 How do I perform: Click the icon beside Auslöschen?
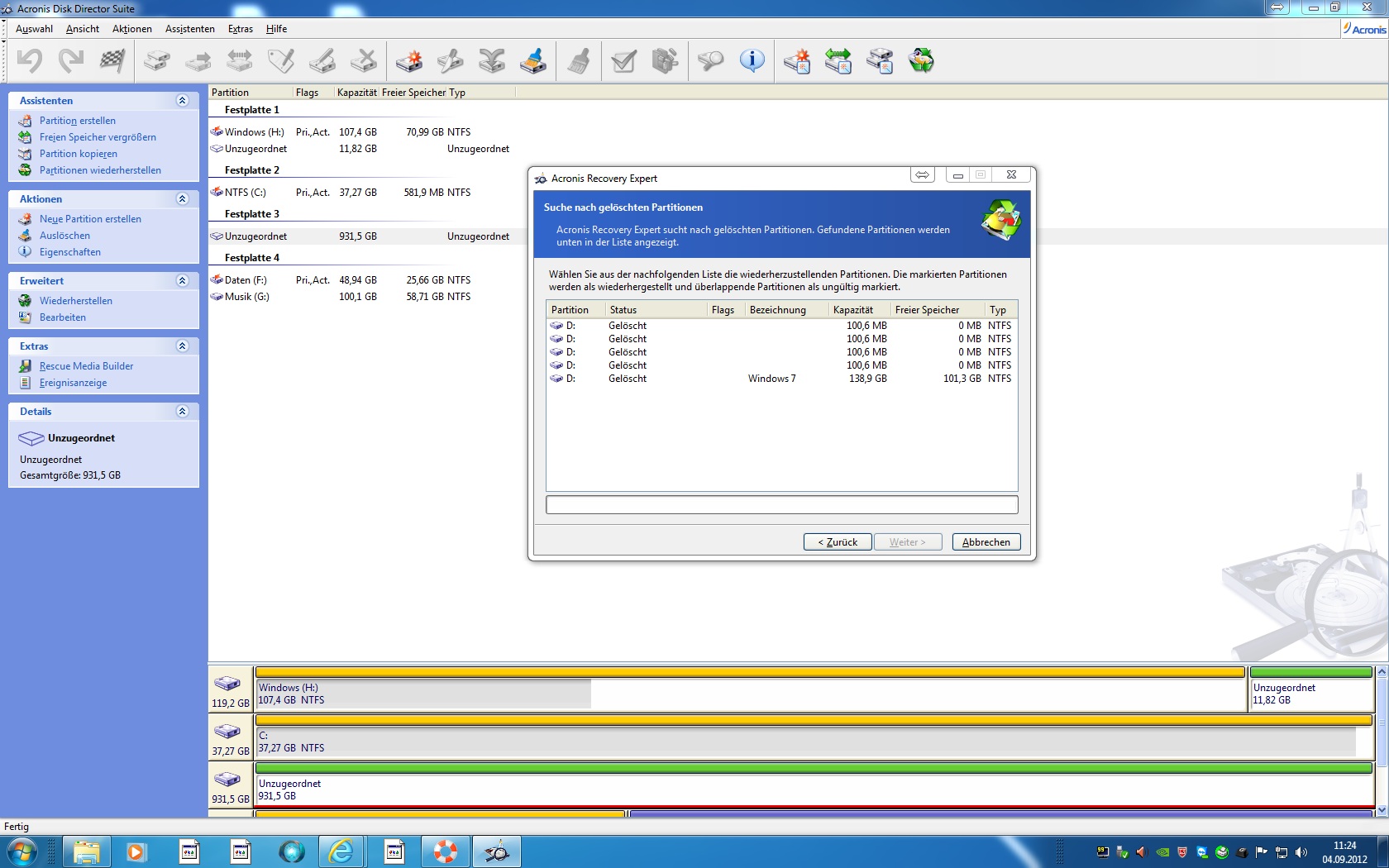coord(26,236)
